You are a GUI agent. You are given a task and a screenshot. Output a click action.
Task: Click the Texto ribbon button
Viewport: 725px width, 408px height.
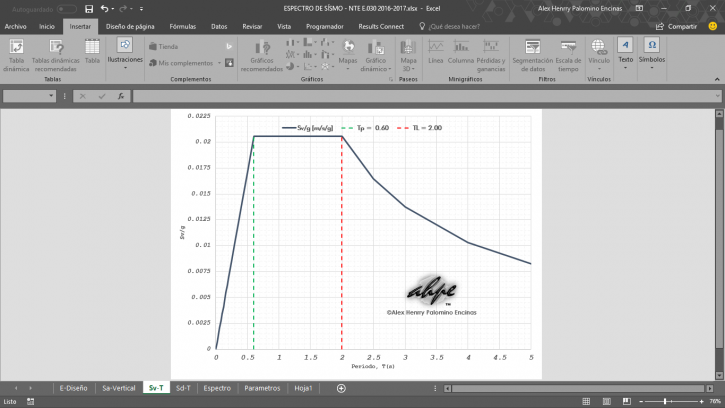624,52
